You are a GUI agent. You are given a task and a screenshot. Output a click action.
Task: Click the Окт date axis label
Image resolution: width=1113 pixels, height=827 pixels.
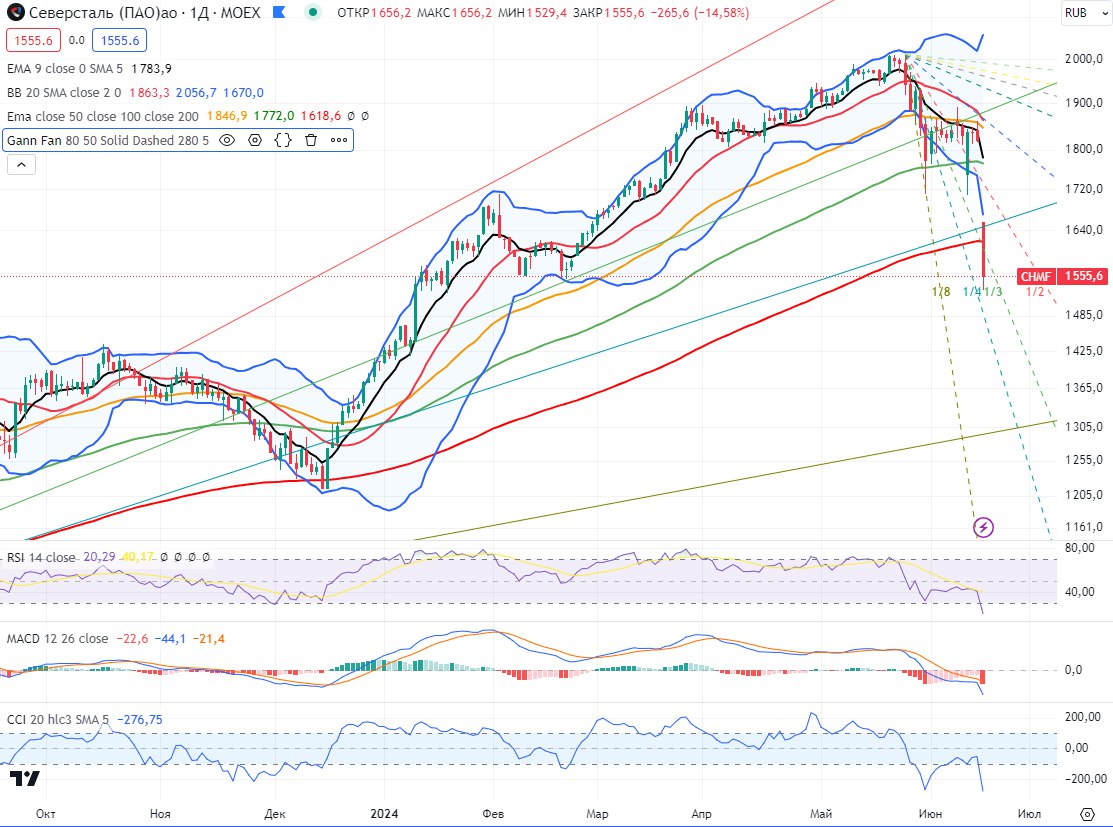[x=45, y=814]
